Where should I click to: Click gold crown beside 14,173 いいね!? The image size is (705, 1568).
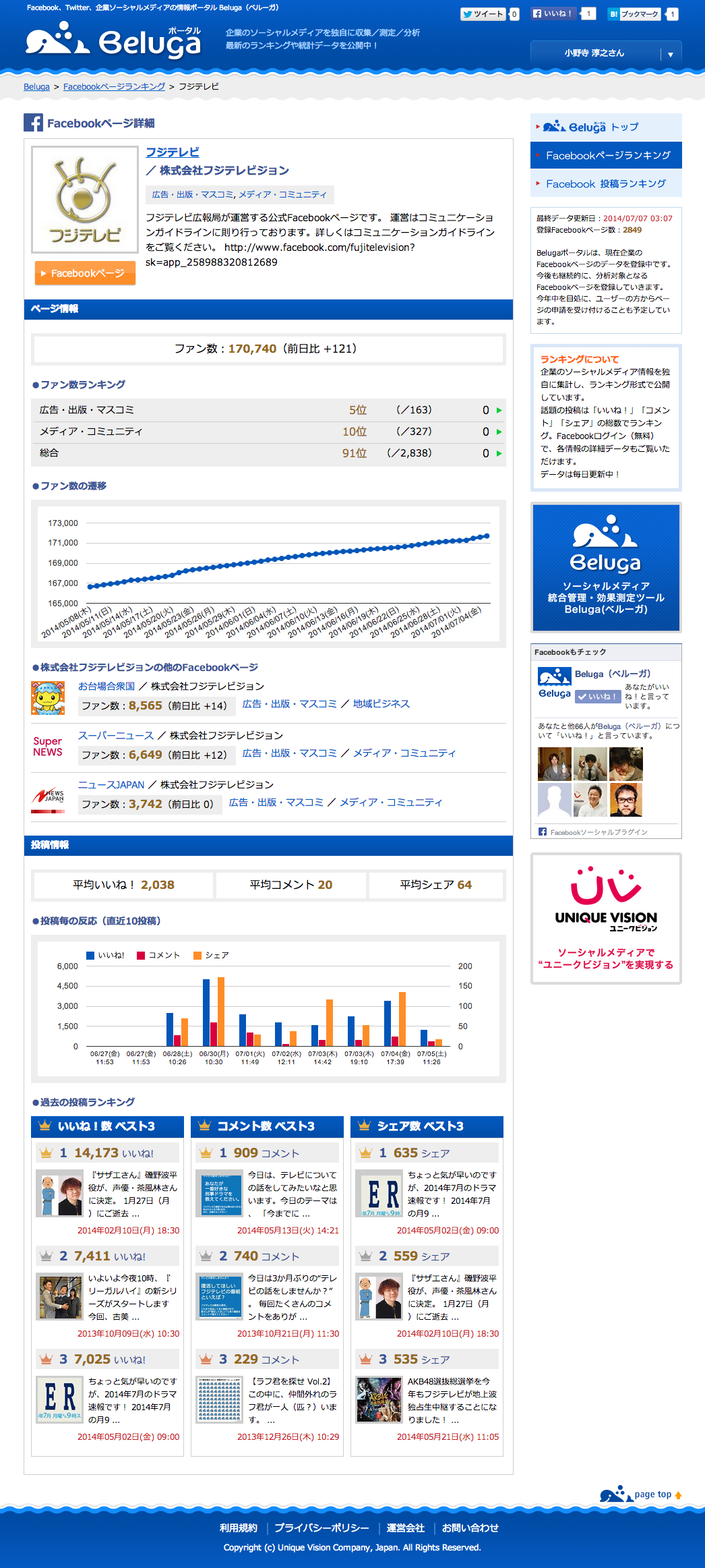46,1153
